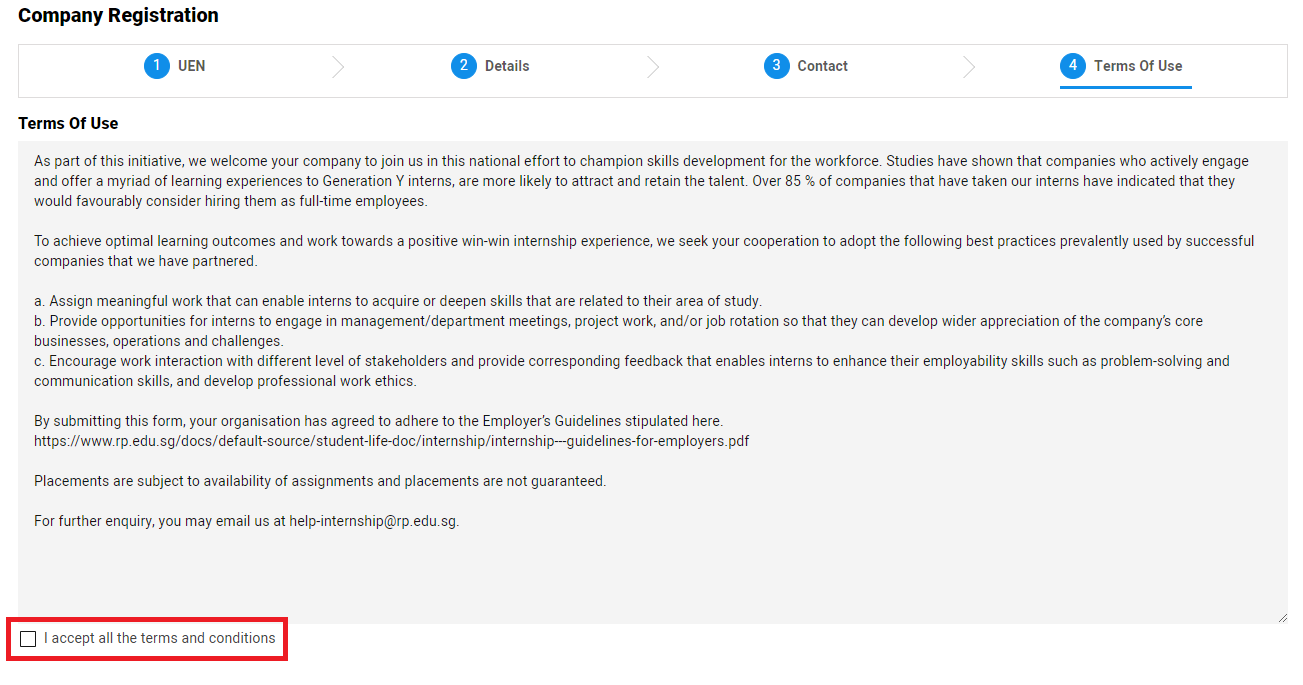Click the text area resize handle
Viewport: 1303px width, 685px height.
(1282, 618)
